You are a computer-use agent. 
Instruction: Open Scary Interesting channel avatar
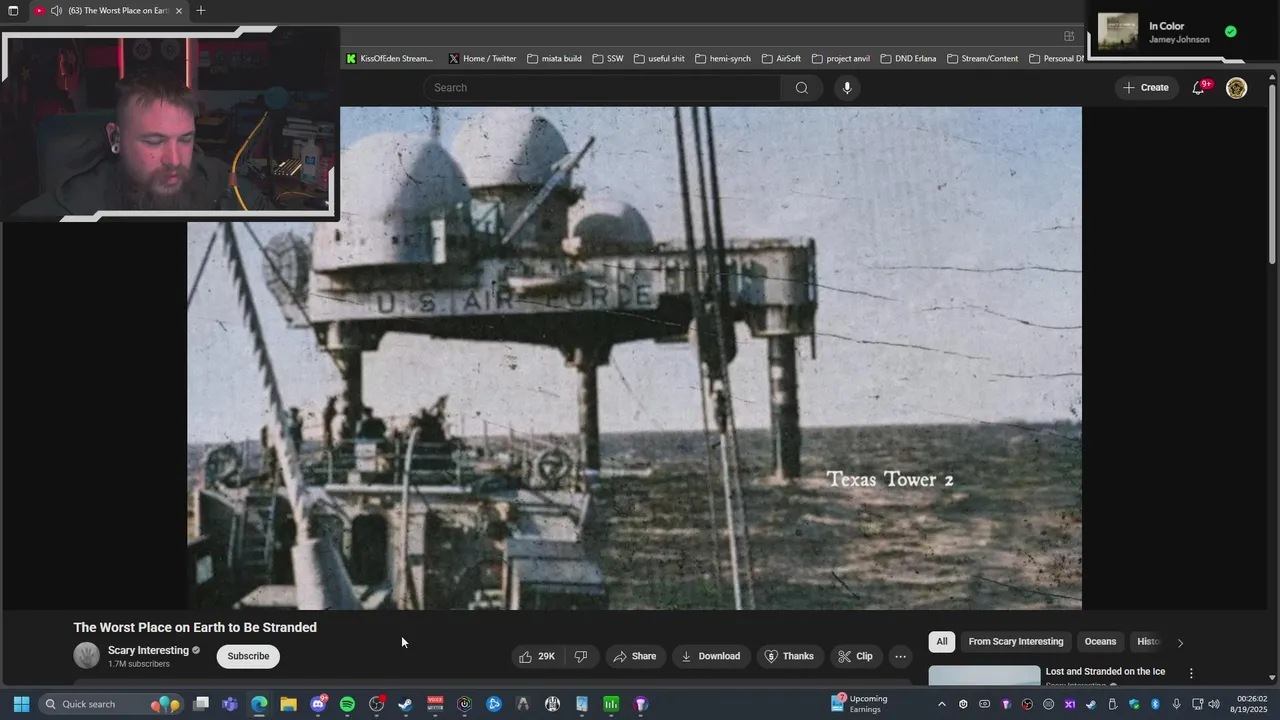[x=87, y=656]
